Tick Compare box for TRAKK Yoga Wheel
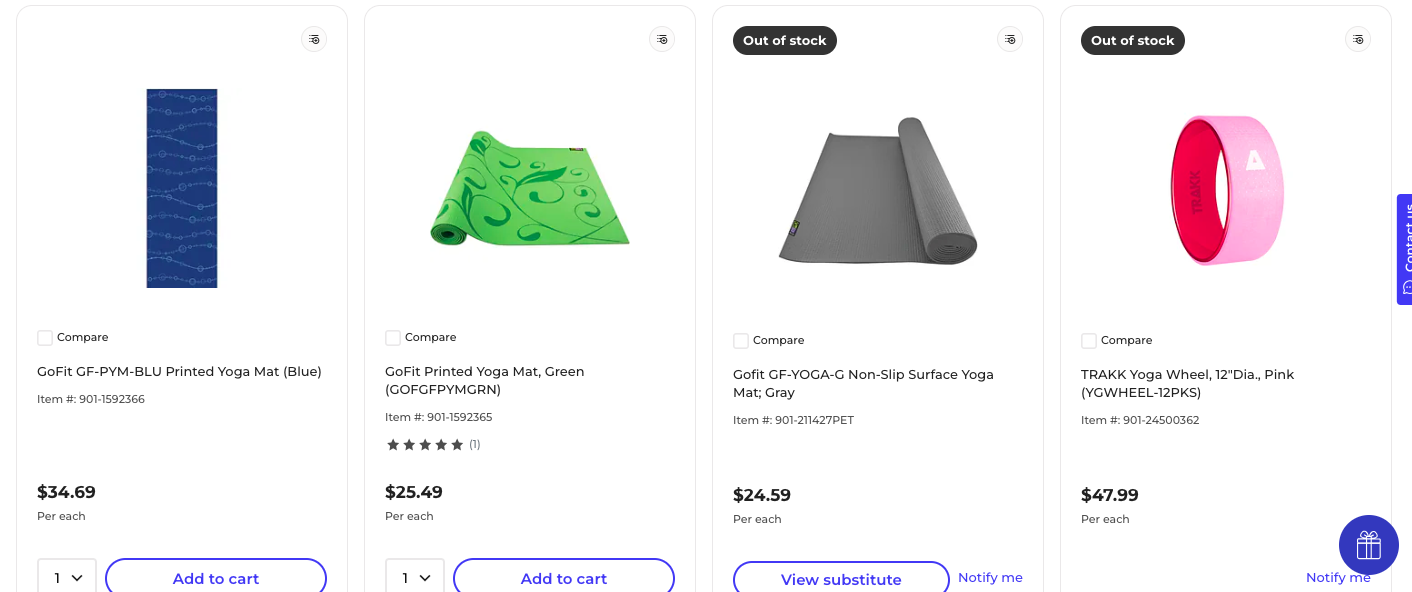1412x592 pixels. click(x=1089, y=341)
